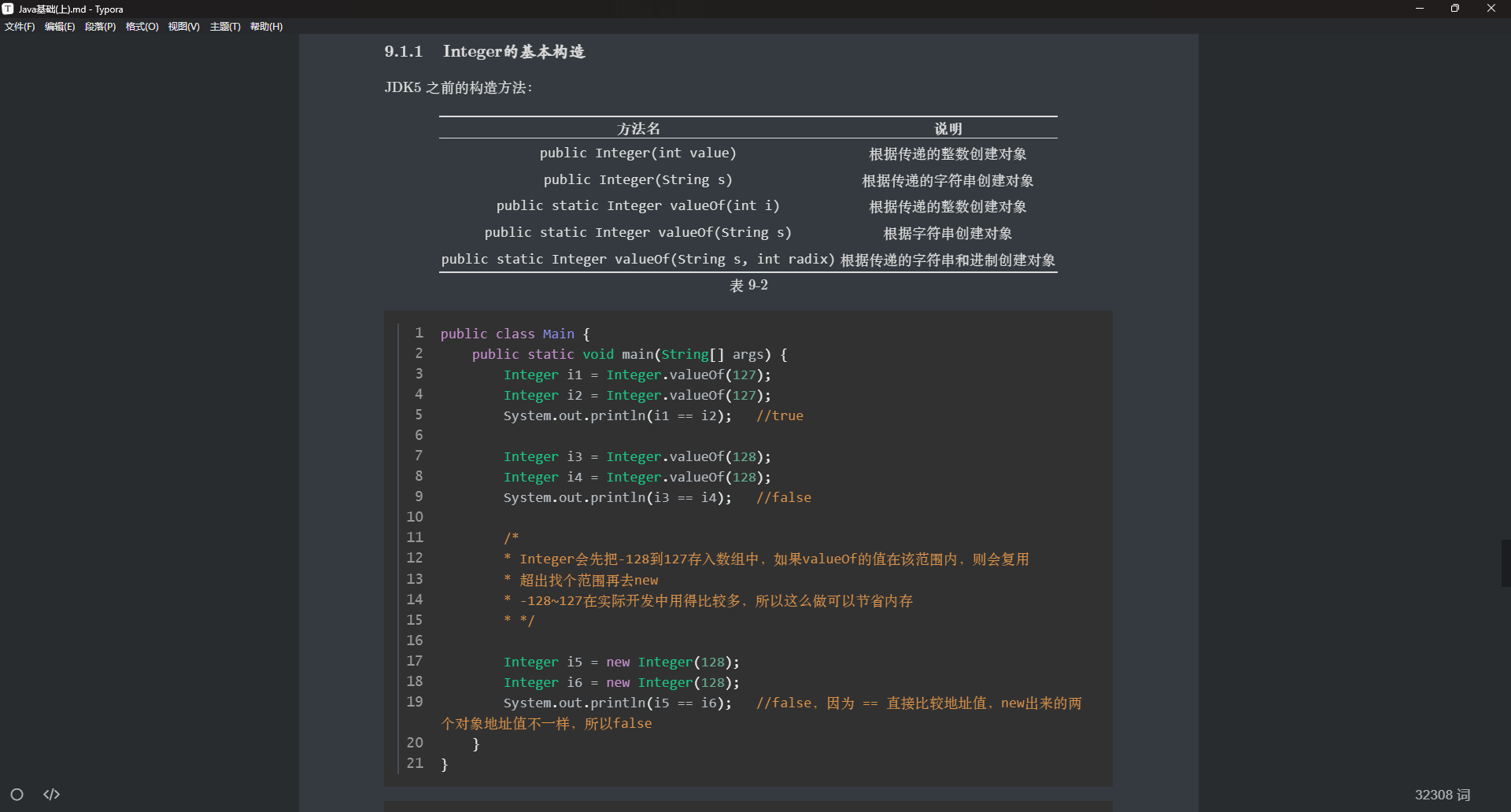1511x812 pixels.
Task: Open the 帮助(H) menu
Action: pyautogui.click(x=266, y=26)
